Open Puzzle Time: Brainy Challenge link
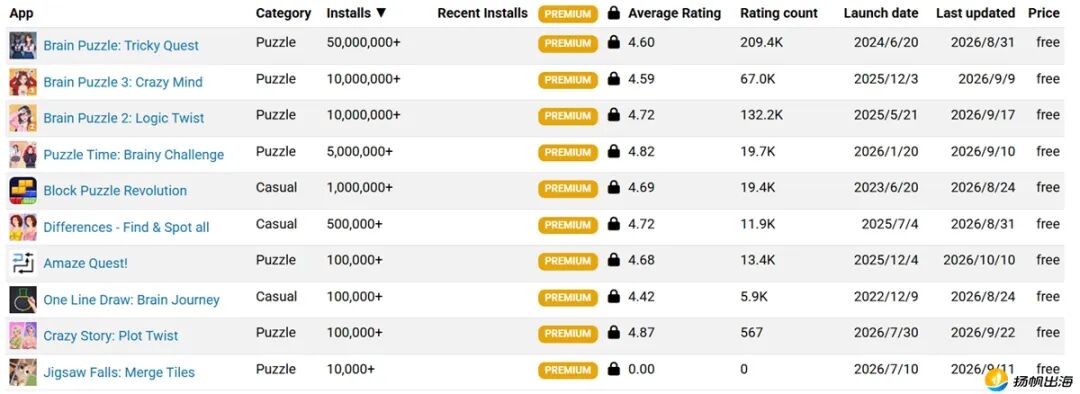This screenshot has width=1080, height=394. (134, 154)
